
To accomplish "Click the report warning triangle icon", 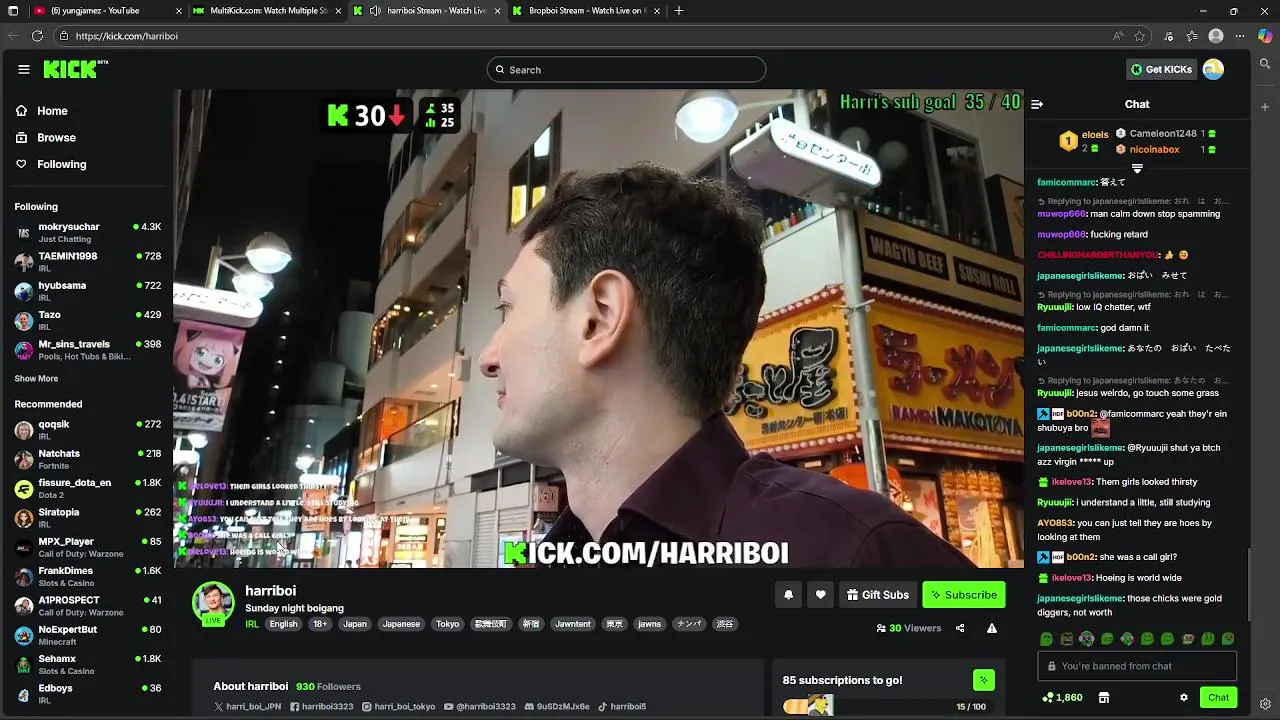I will pos(992,628).
